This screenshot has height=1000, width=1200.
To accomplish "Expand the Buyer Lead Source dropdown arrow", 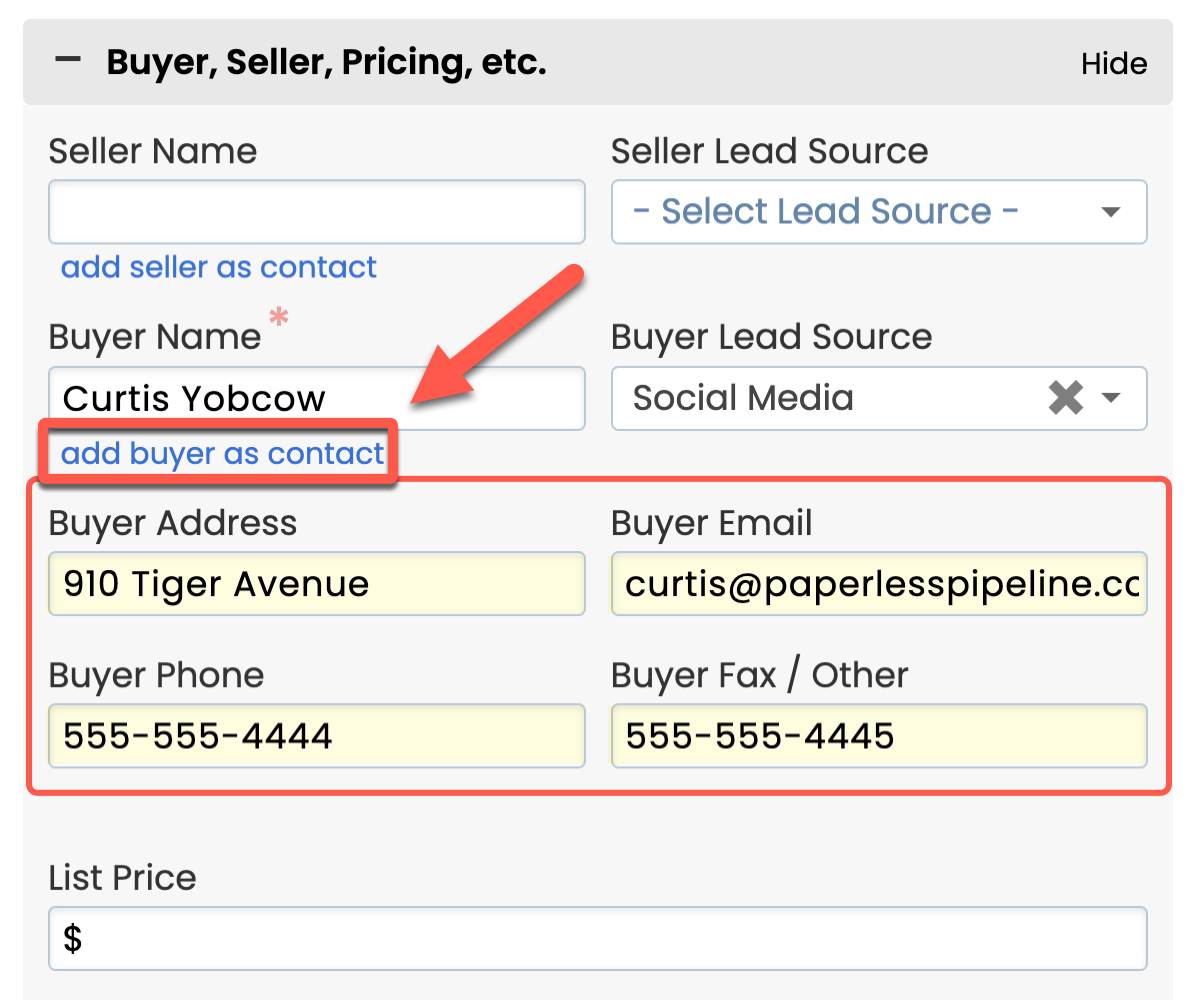I will [x=1110, y=398].
